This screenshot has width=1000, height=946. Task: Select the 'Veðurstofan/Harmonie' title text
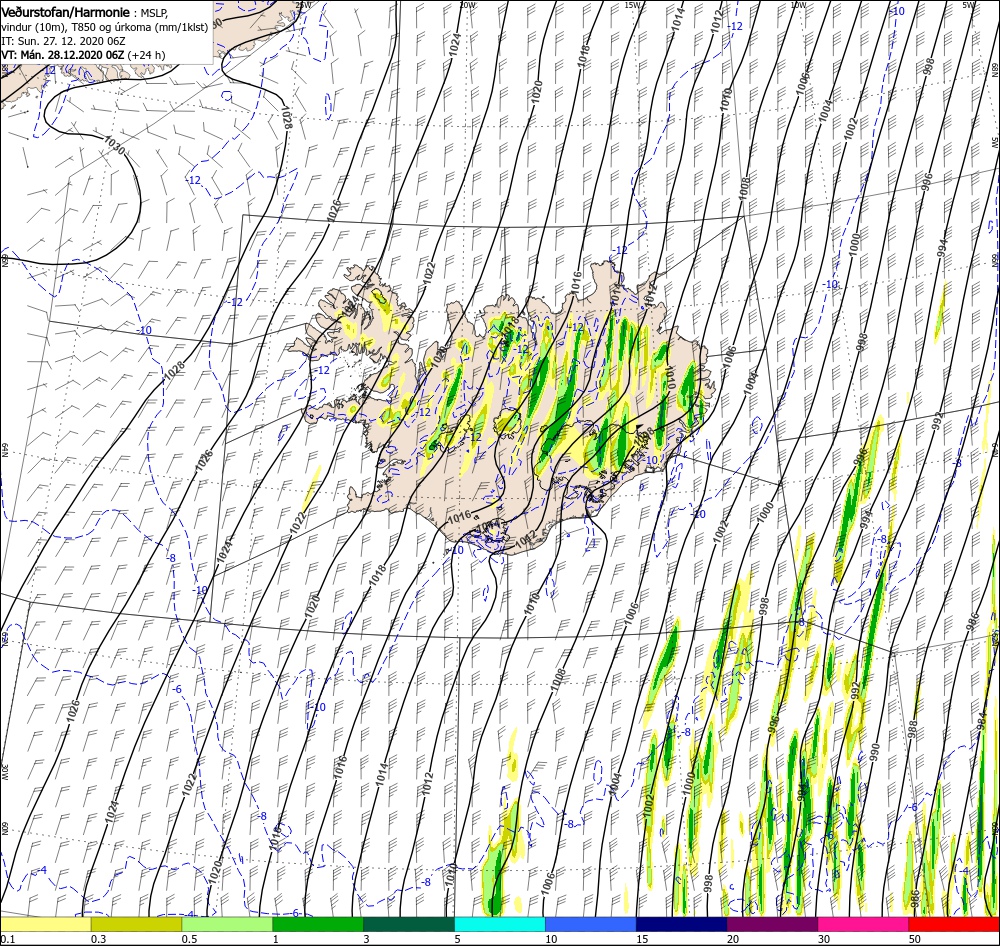coord(66,12)
